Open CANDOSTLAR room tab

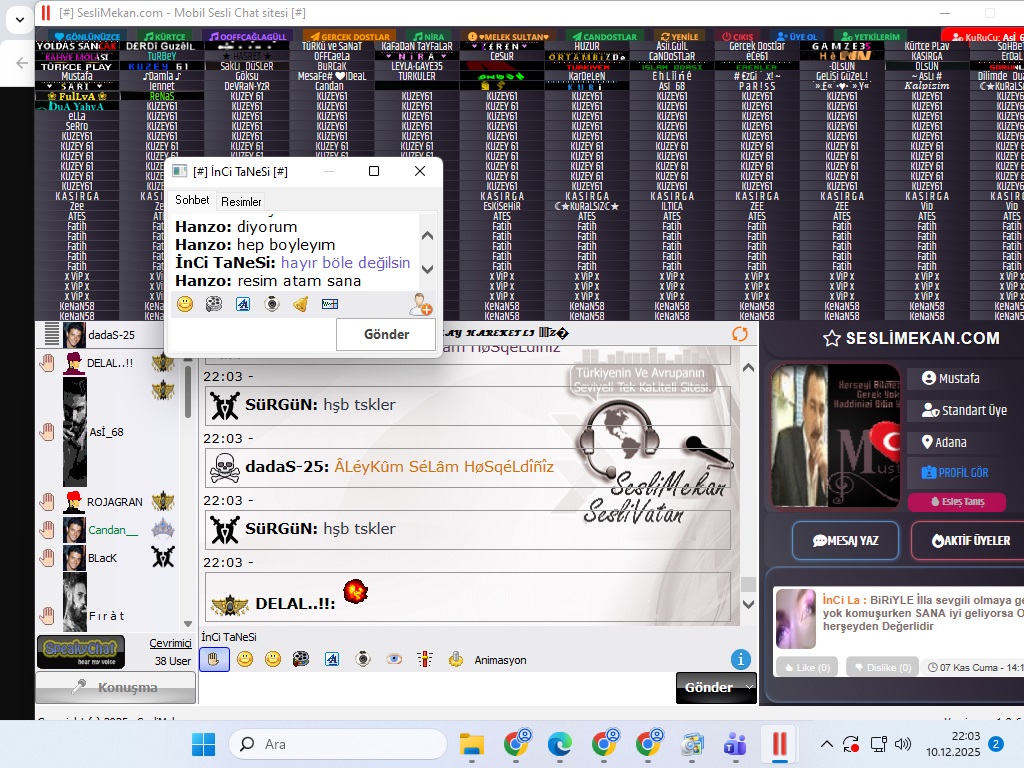(x=604, y=37)
